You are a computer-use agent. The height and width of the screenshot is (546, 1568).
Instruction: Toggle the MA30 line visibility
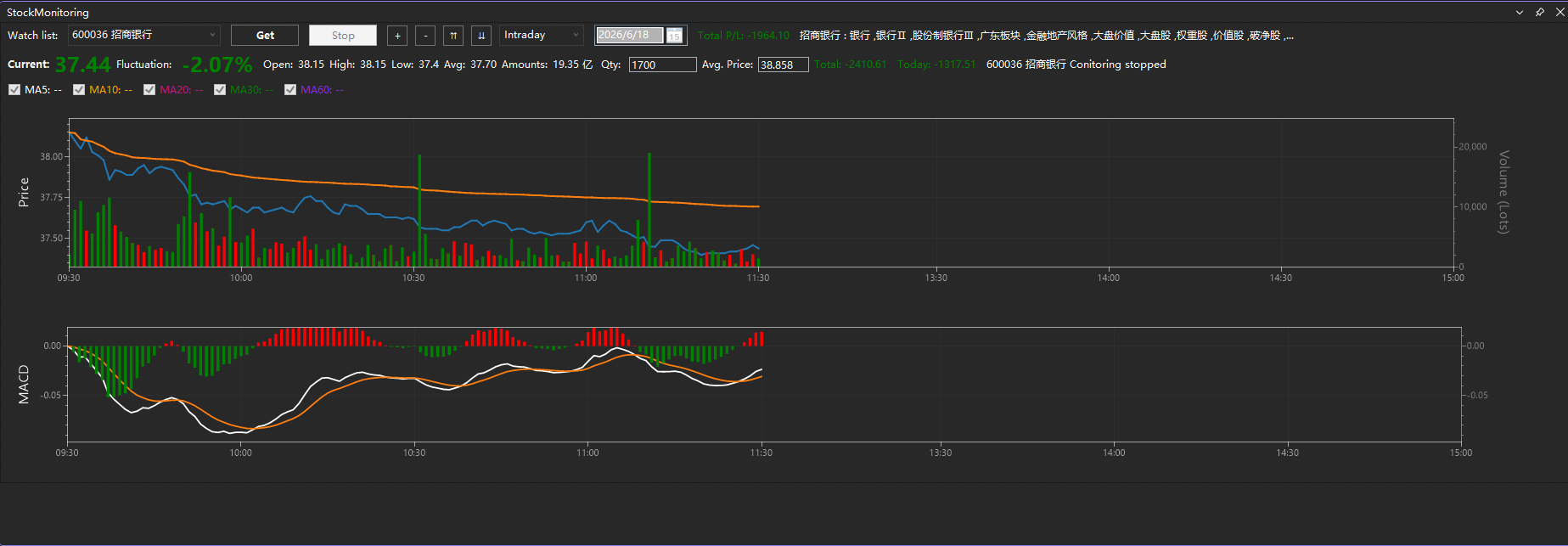click(220, 90)
